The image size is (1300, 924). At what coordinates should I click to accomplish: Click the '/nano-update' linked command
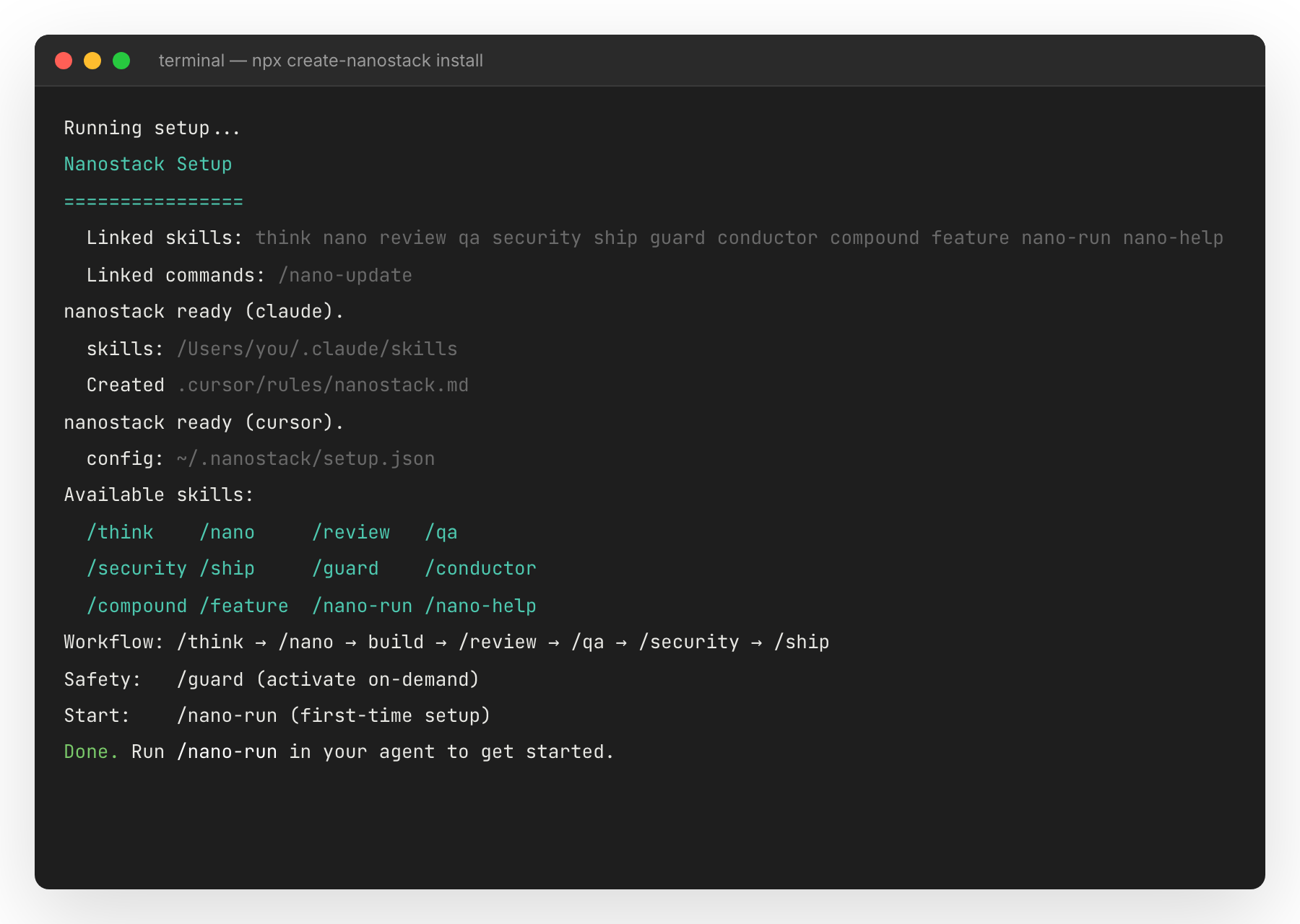click(x=345, y=275)
